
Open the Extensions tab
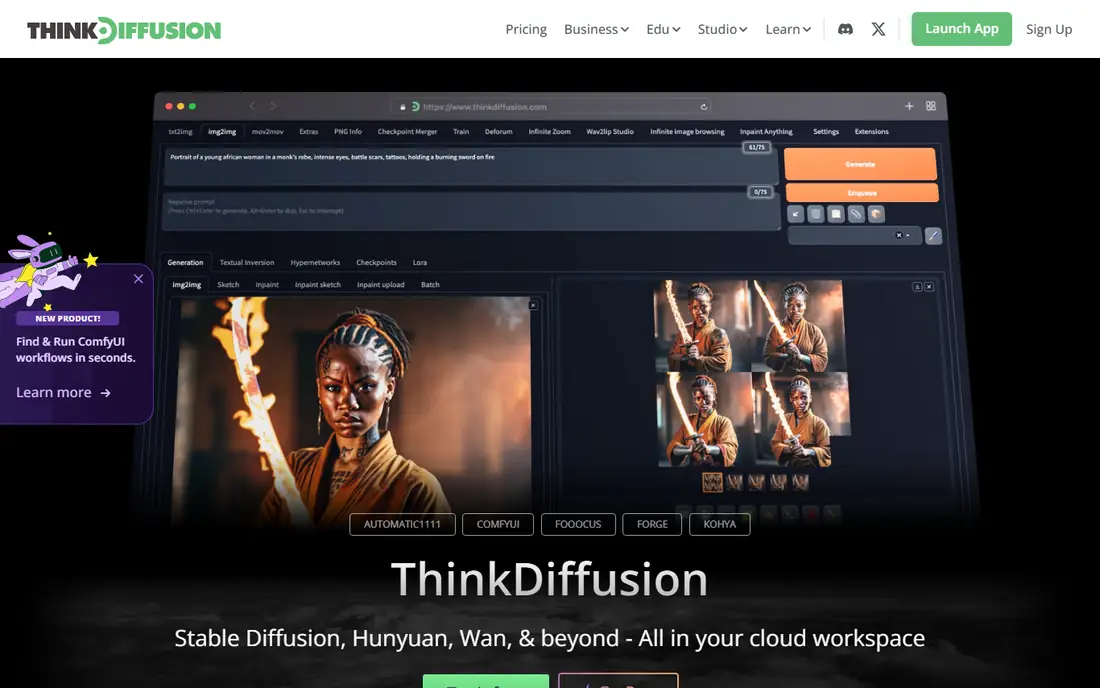click(871, 131)
